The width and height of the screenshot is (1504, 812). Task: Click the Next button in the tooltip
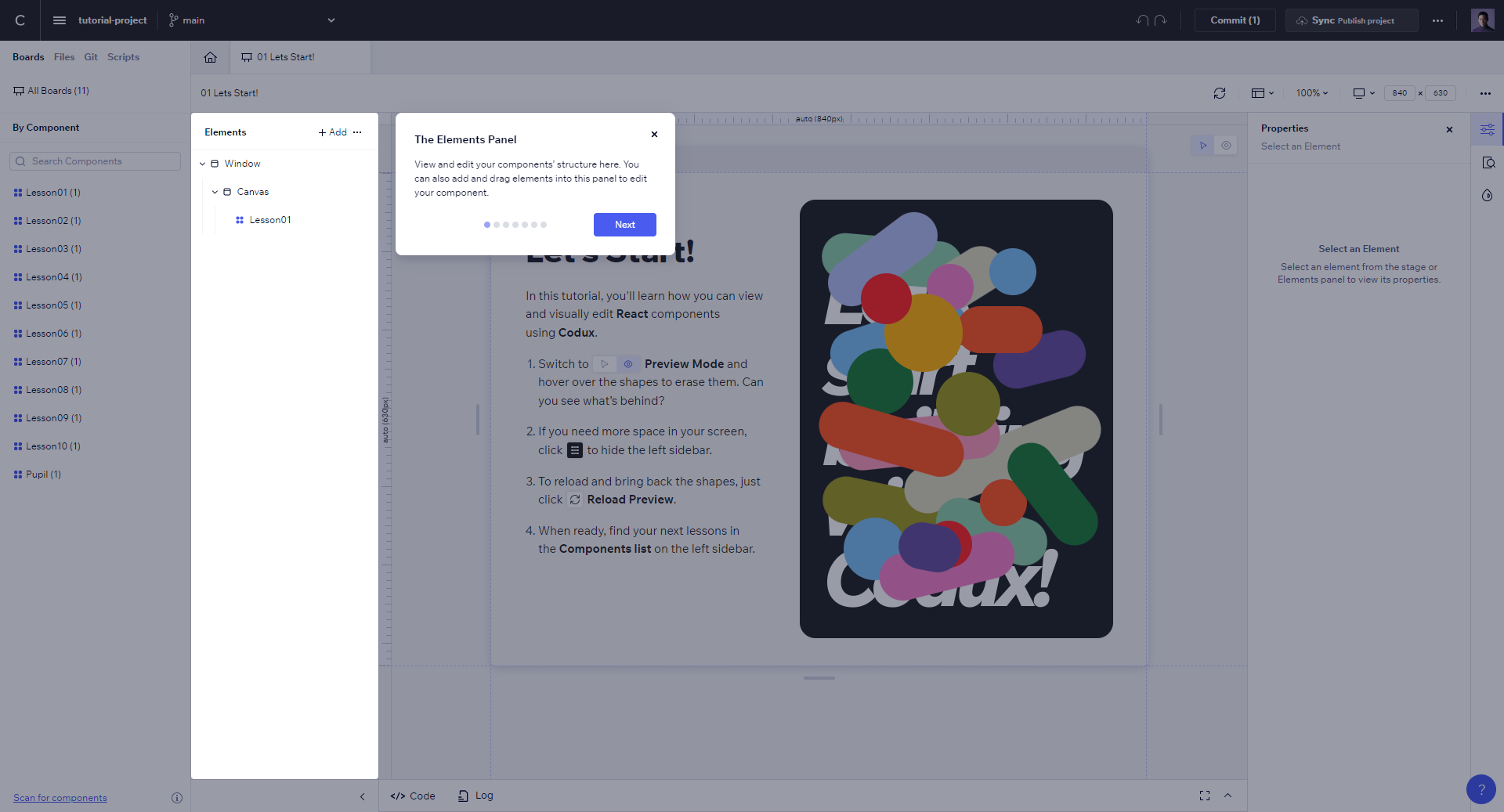[x=625, y=225]
